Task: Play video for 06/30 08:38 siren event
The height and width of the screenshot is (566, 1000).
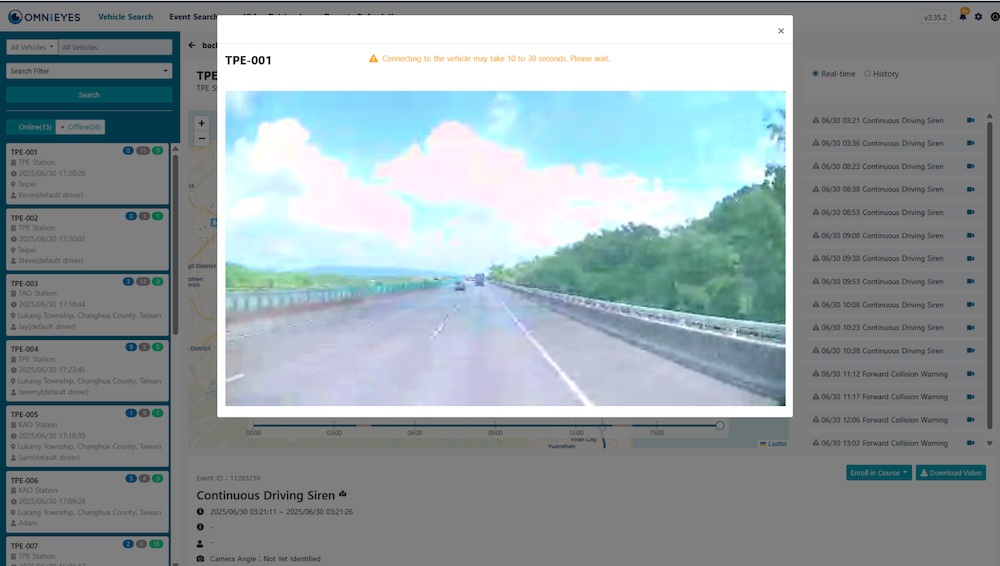Action: coord(970,189)
